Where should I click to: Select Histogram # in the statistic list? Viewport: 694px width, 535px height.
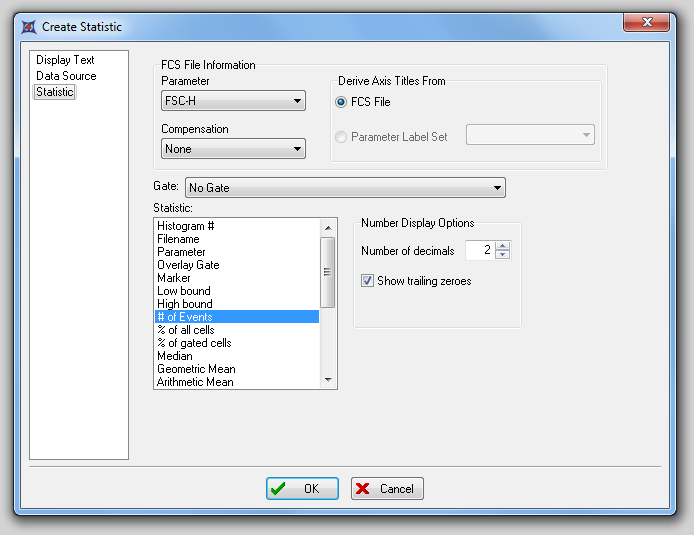click(237, 226)
